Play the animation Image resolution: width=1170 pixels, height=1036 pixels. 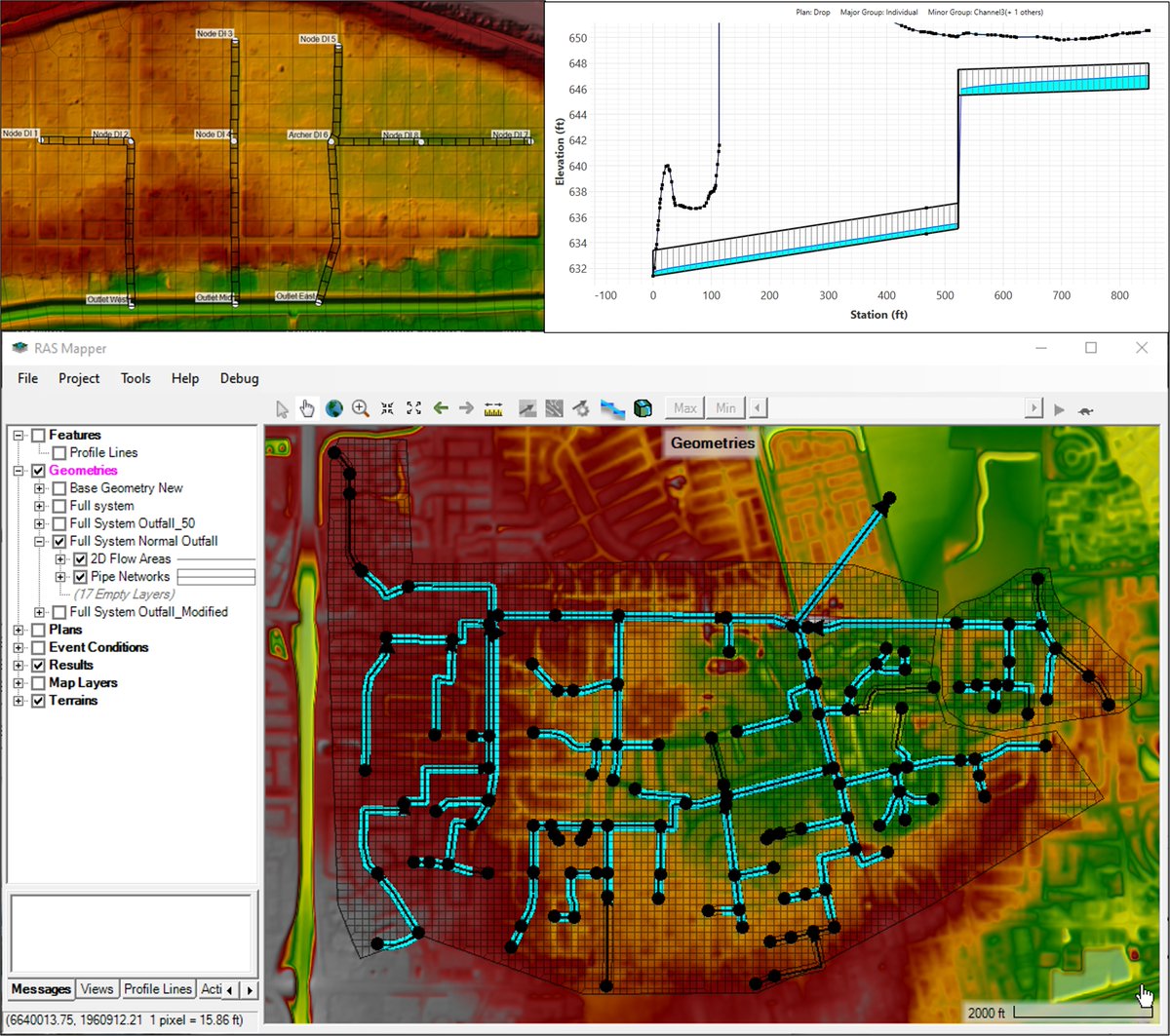[x=1060, y=409]
